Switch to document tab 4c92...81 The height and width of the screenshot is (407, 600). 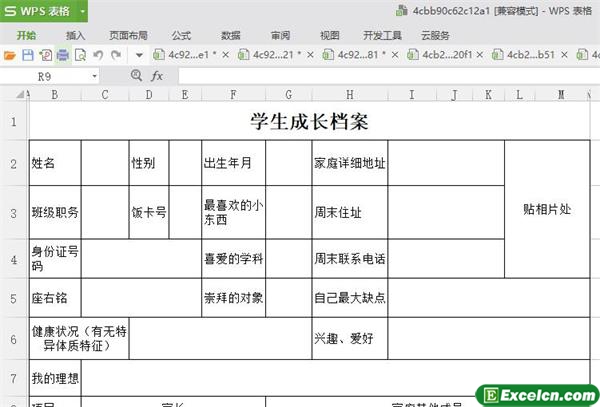pyautogui.click(x=355, y=55)
